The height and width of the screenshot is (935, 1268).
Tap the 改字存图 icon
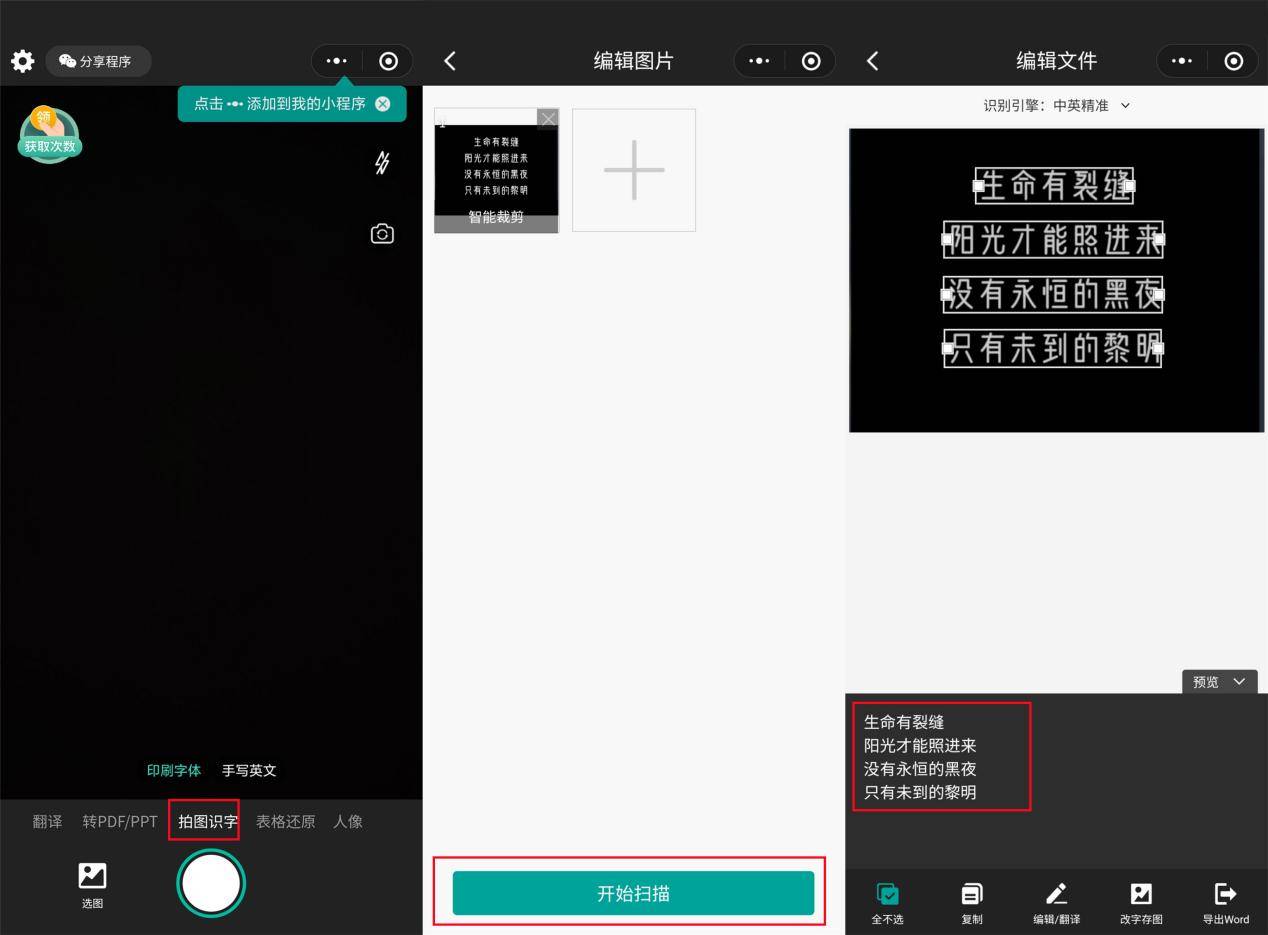tap(1140, 901)
